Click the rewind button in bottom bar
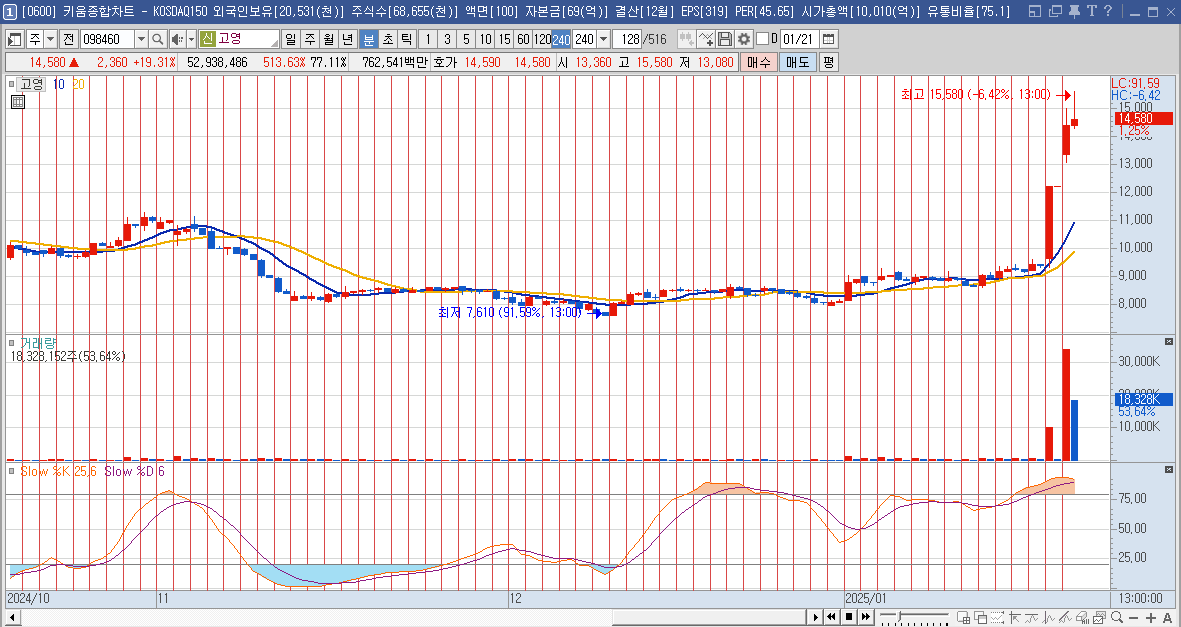Screen dimensions: 1181x627 [x=832, y=618]
